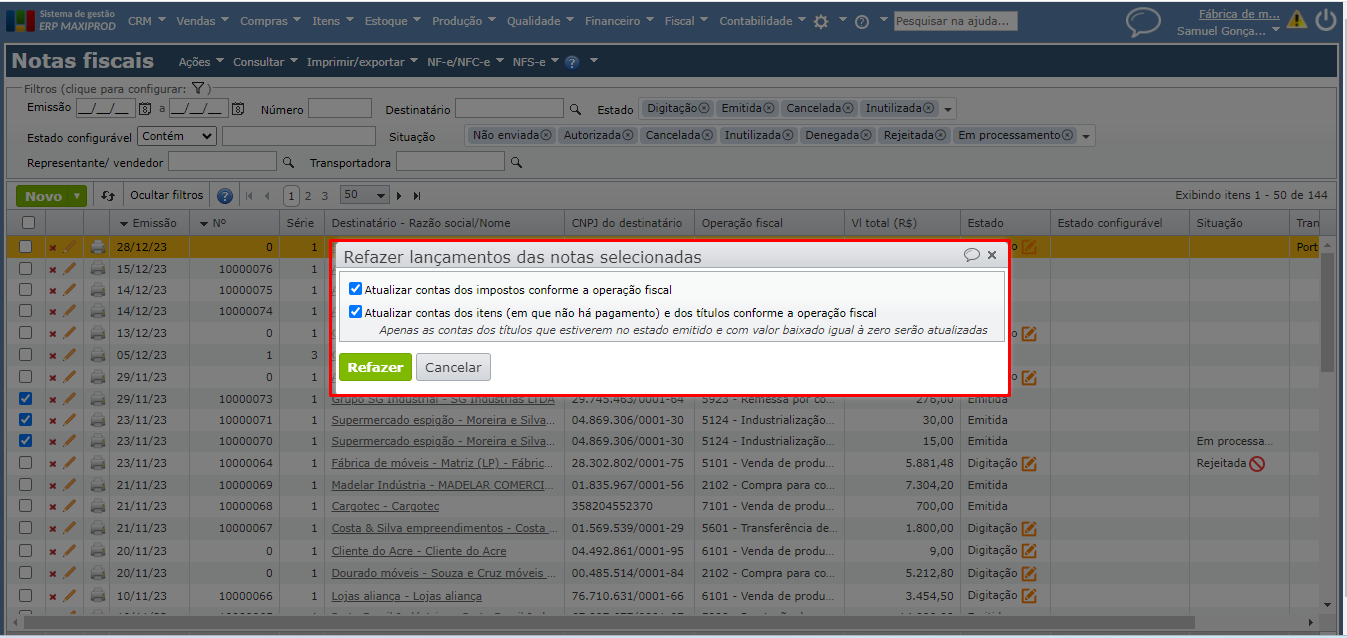1347x638 pixels.
Task: Open the Imprimir/exportar dropdown menu
Action: tap(362, 62)
